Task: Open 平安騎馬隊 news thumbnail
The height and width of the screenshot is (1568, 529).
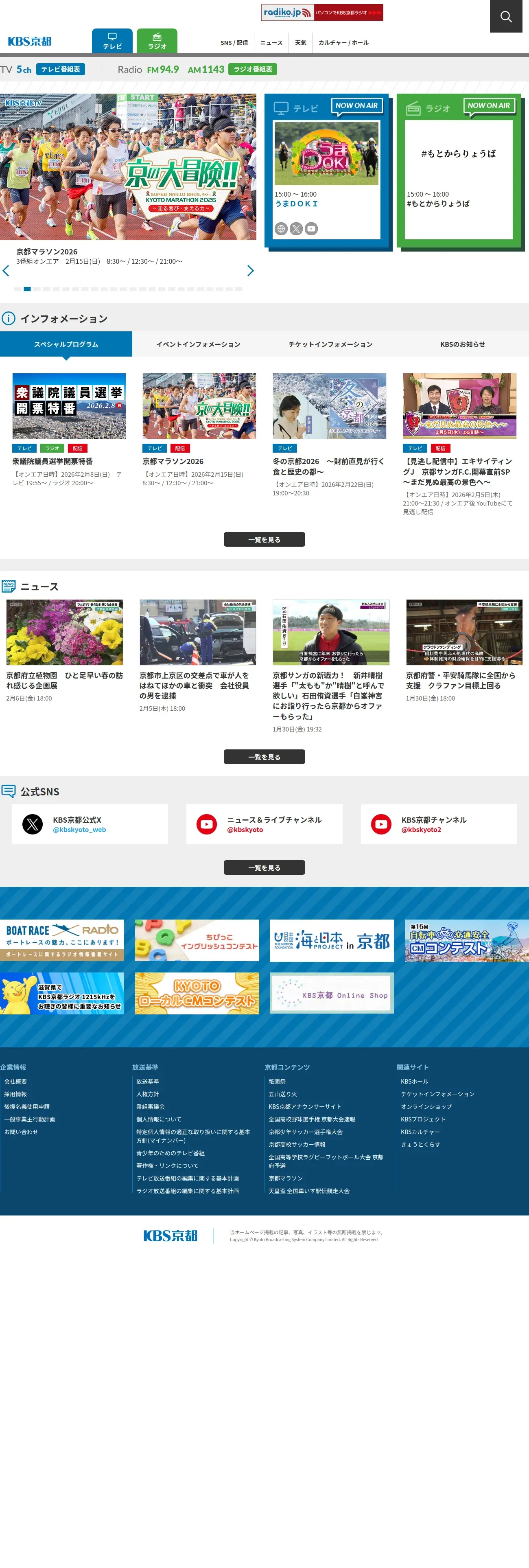Action: [464, 632]
